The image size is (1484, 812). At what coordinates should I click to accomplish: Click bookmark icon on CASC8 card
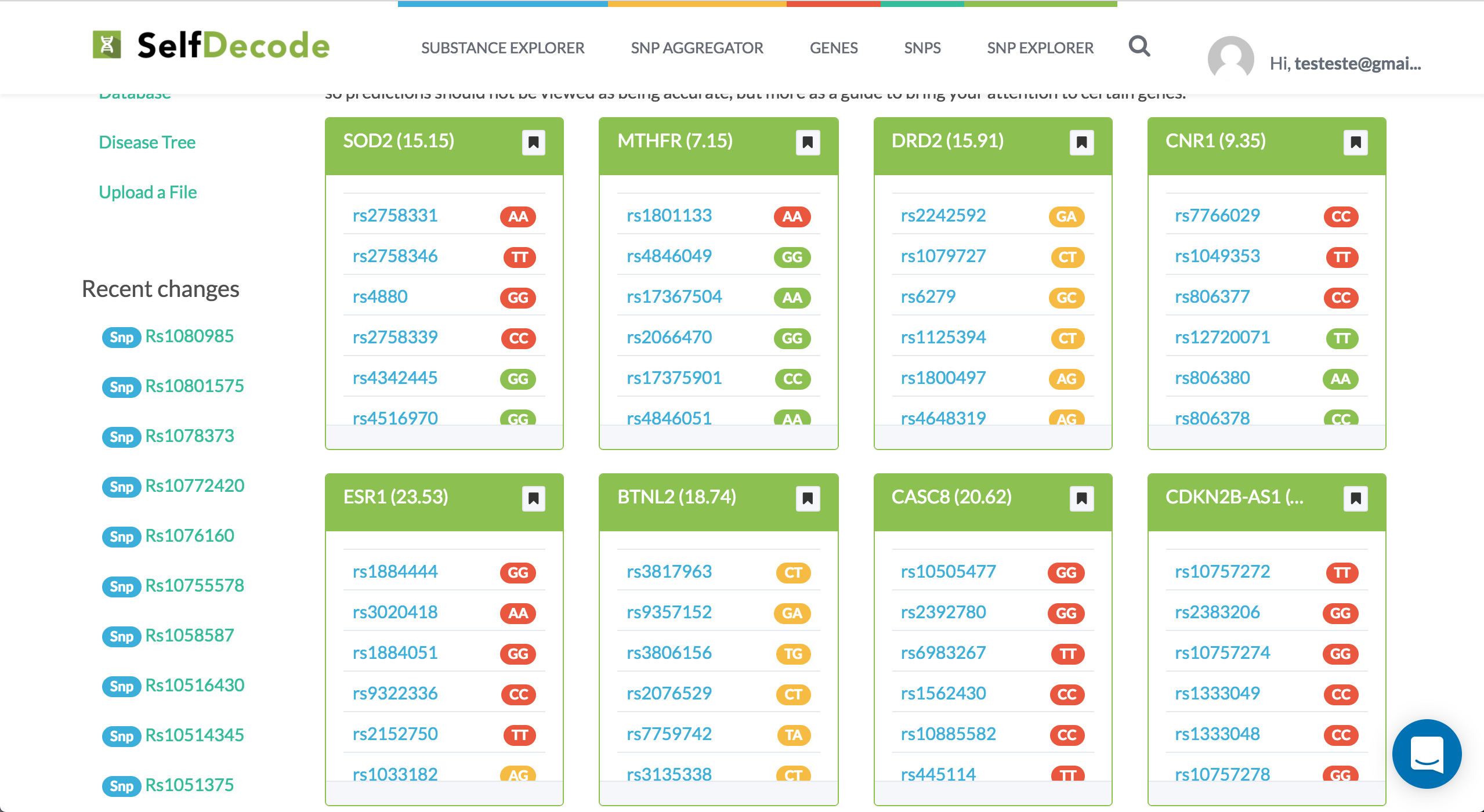pos(1081,498)
